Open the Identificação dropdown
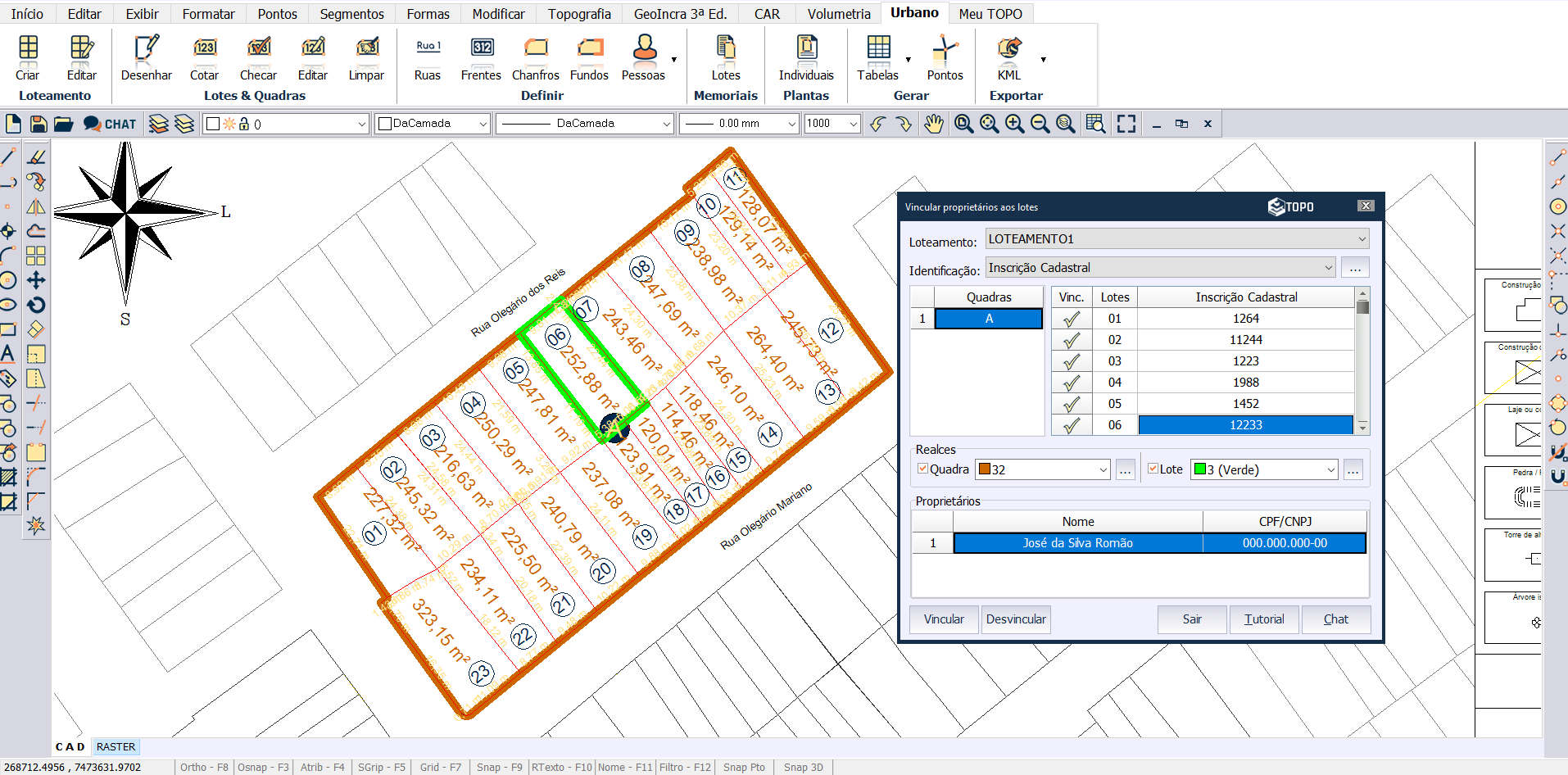Image resolution: width=1568 pixels, height=775 pixels. tap(1328, 268)
